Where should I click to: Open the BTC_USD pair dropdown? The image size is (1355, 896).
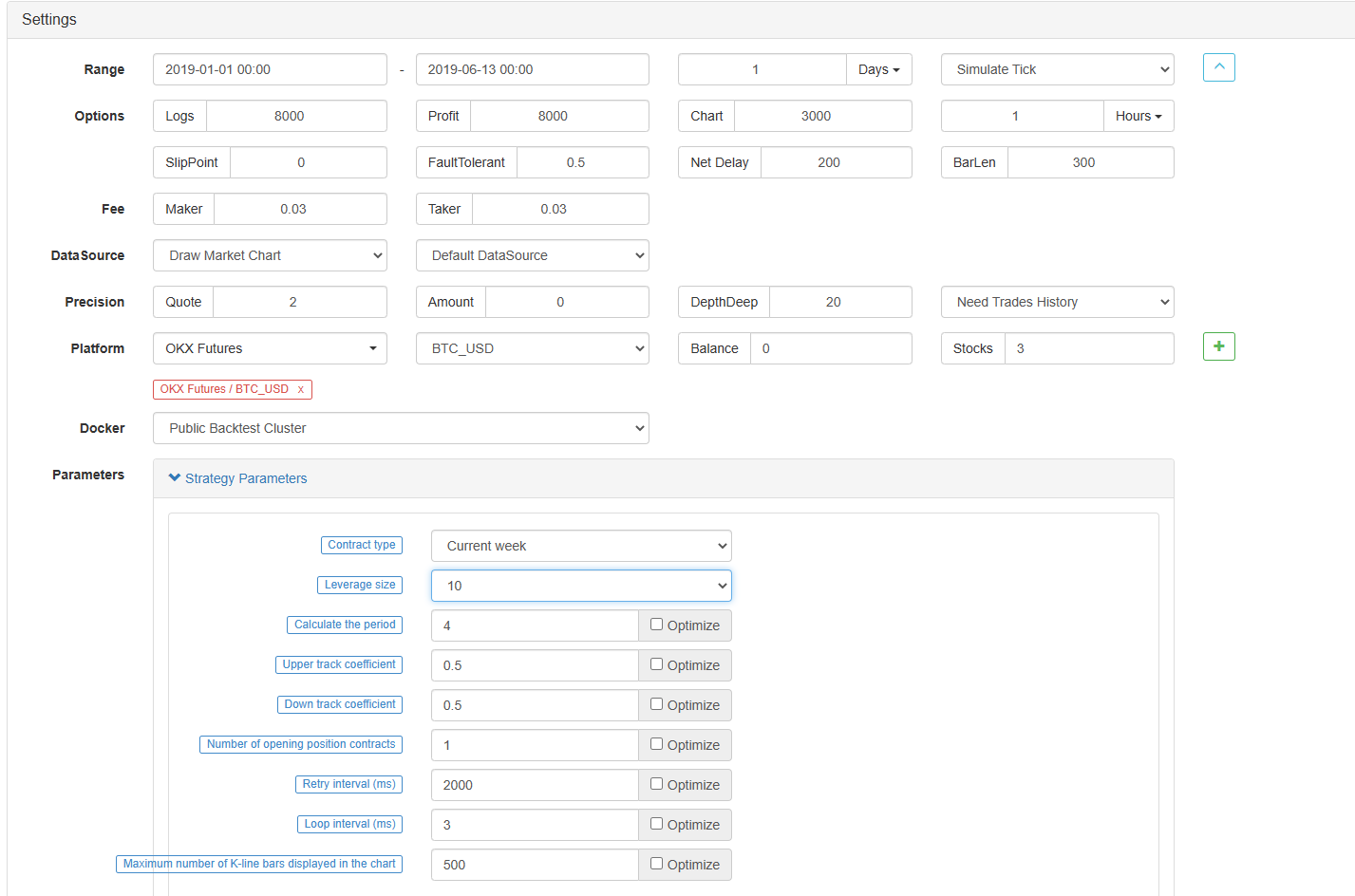[532, 348]
